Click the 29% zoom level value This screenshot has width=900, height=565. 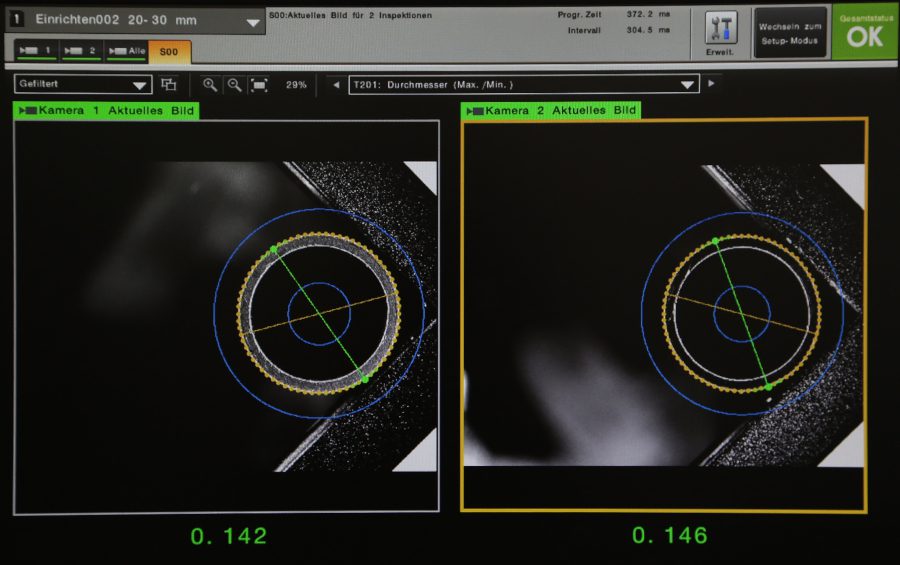[296, 85]
